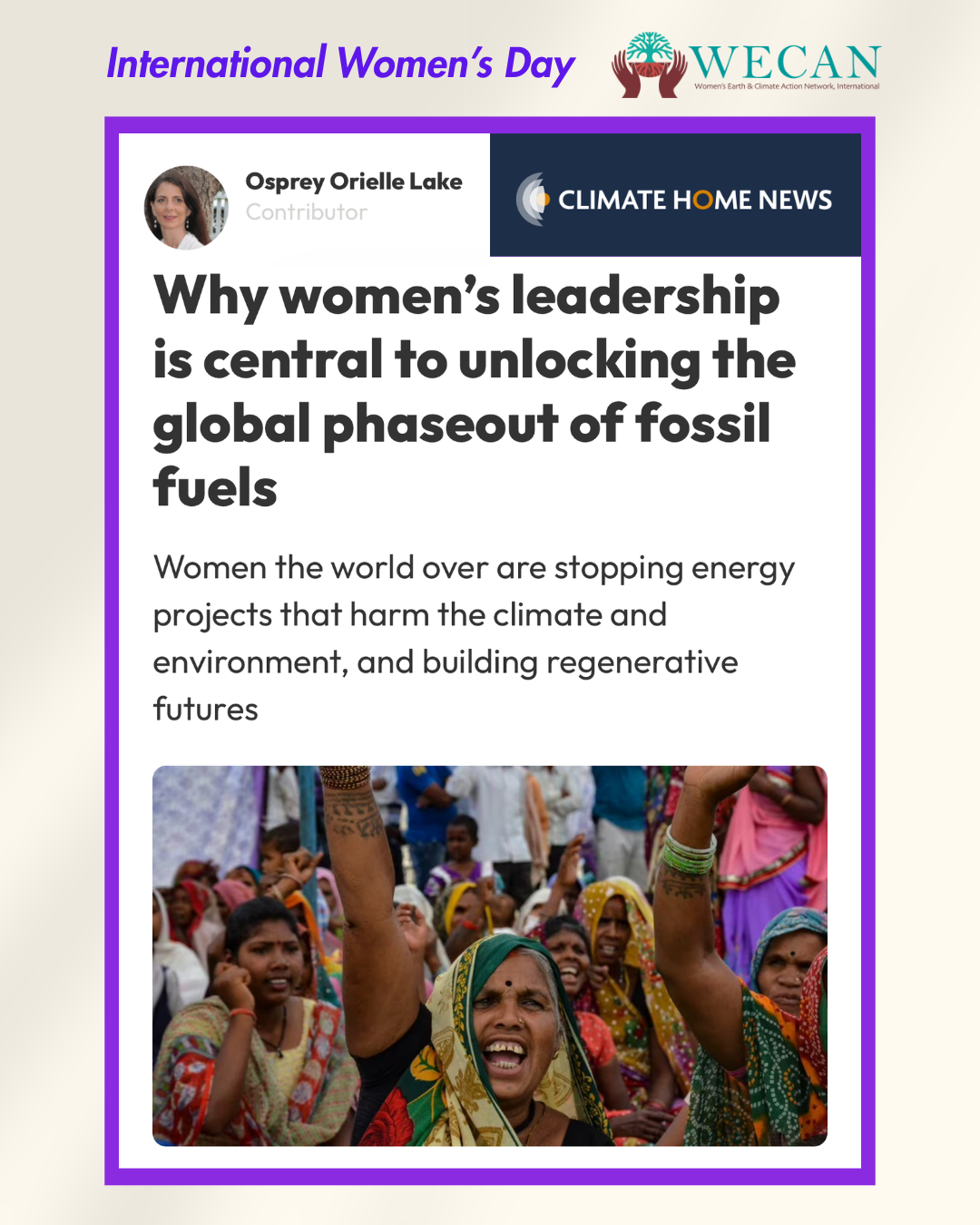Click the article summary paragraph about regenerative futures

[472, 638]
